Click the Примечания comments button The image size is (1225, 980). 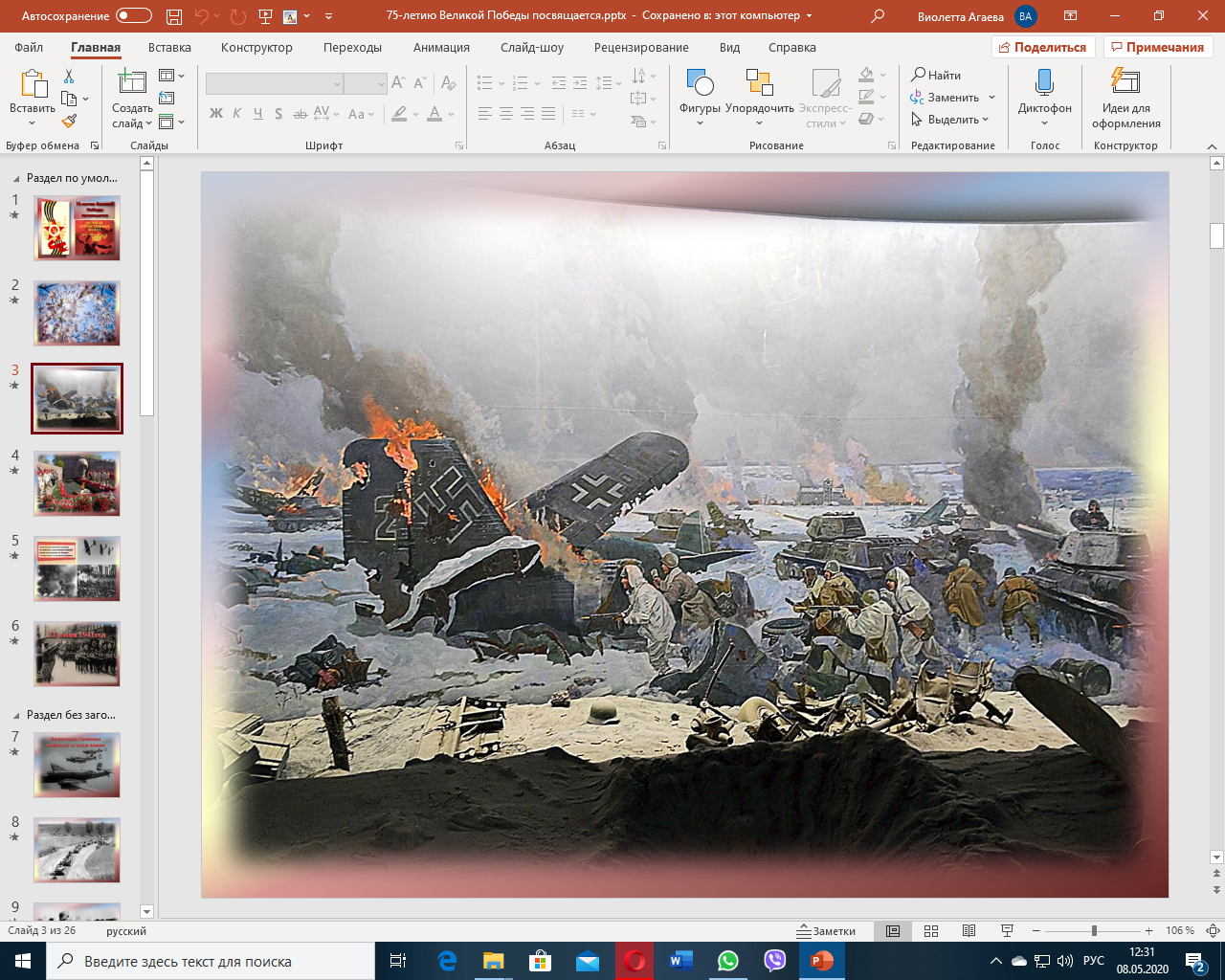click(x=1157, y=48)
